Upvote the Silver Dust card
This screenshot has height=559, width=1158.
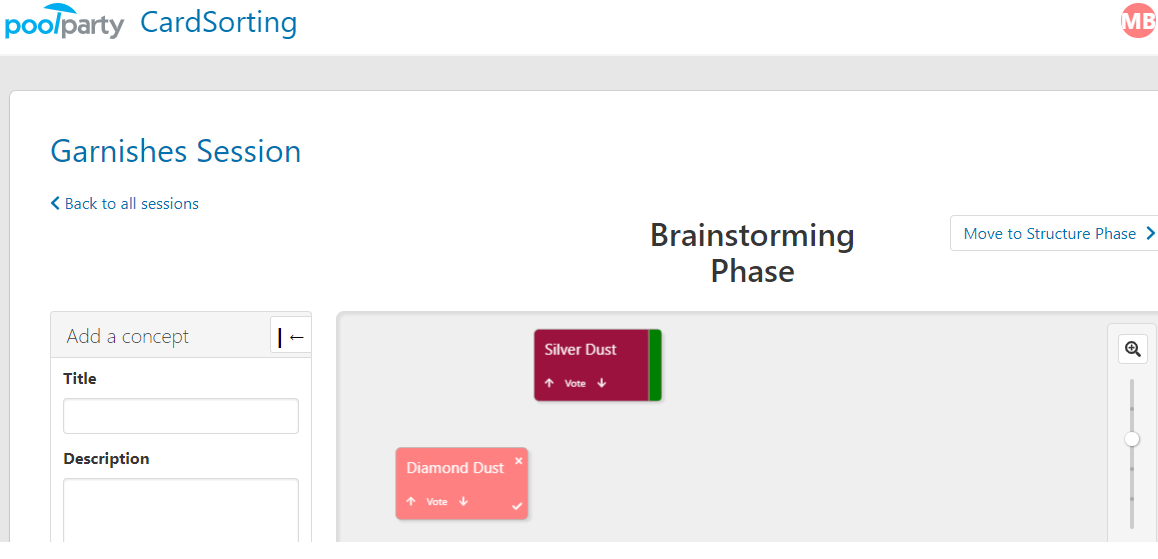point(549,383)
